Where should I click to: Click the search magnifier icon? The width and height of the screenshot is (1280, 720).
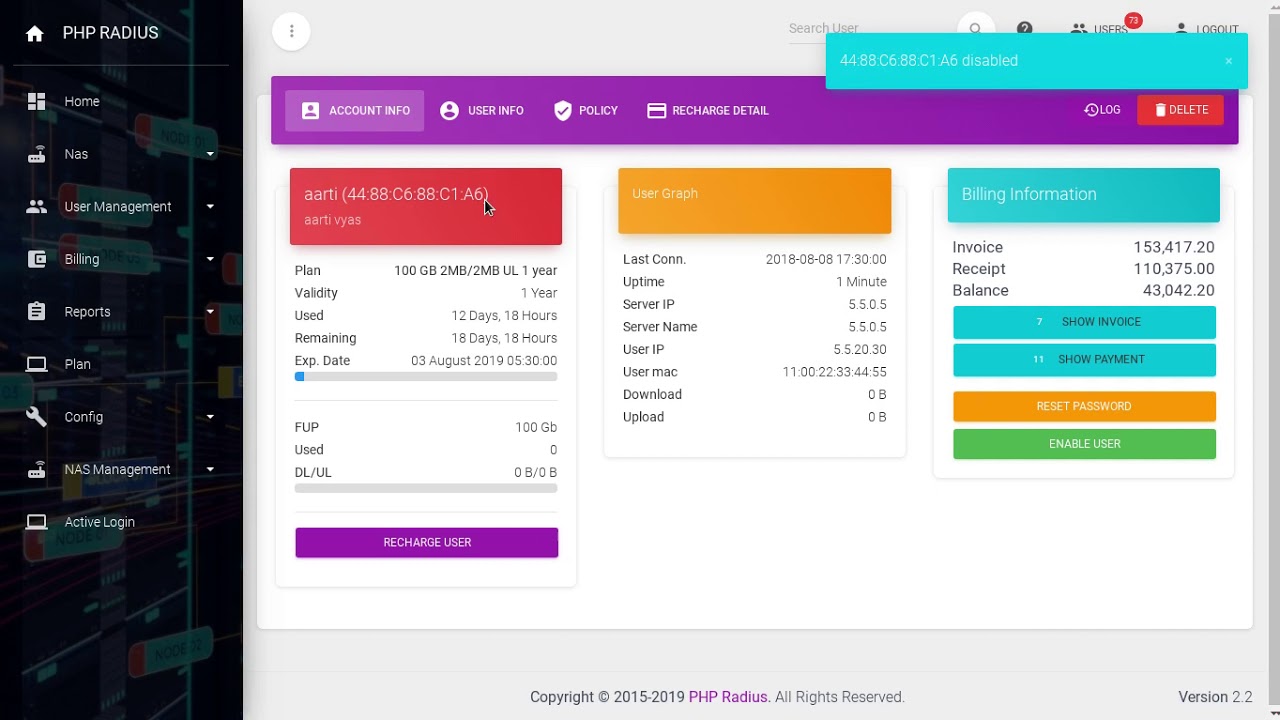pos(975,29)
